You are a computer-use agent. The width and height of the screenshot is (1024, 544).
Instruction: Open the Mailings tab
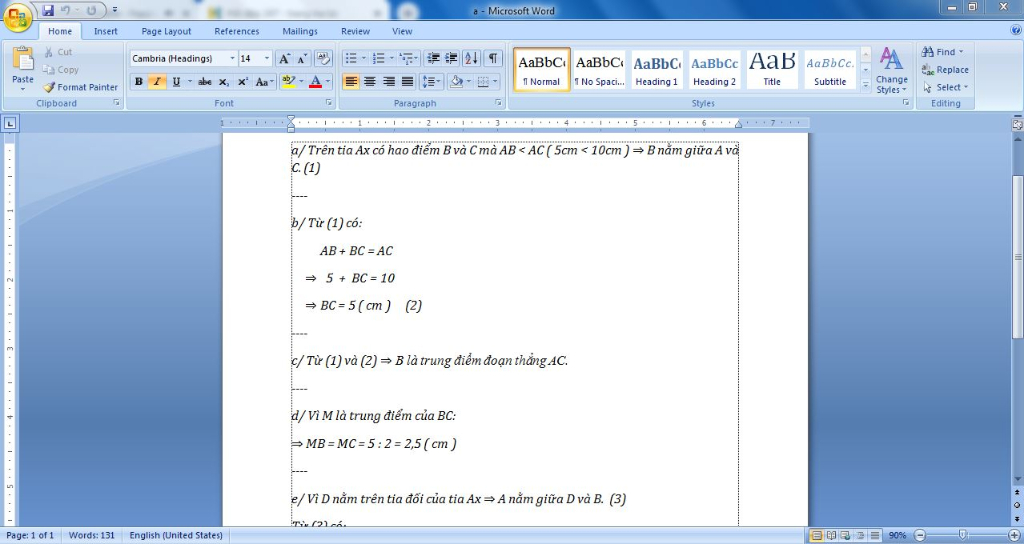(300, 31)
